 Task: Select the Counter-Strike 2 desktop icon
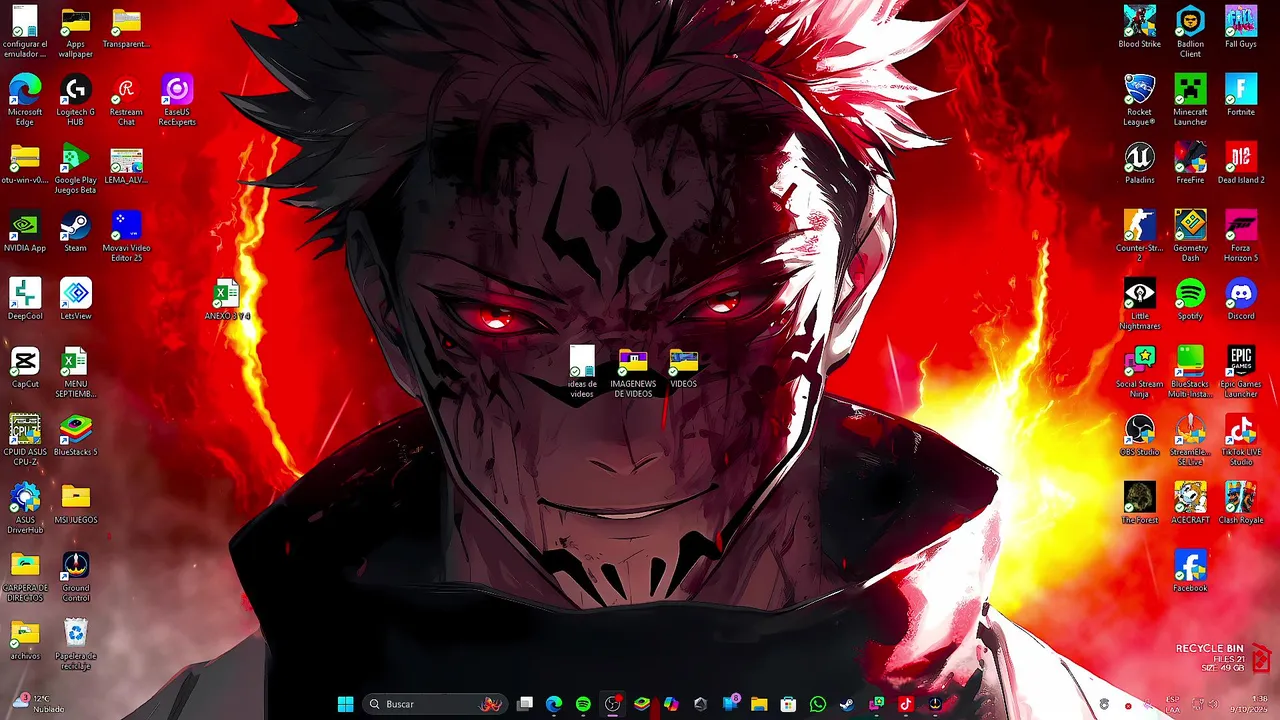pos(1139,236)
